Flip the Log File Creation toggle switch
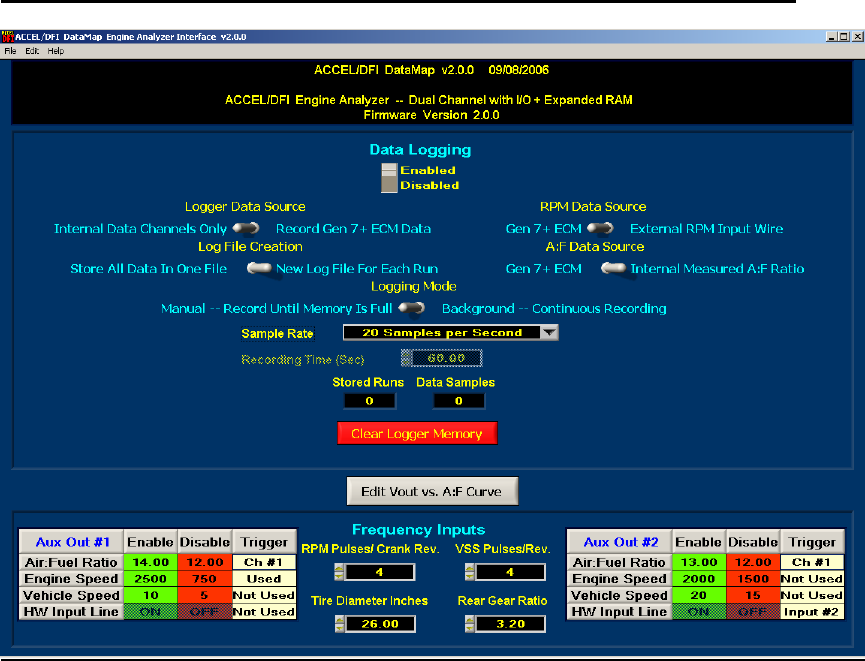 pos(259,268)
